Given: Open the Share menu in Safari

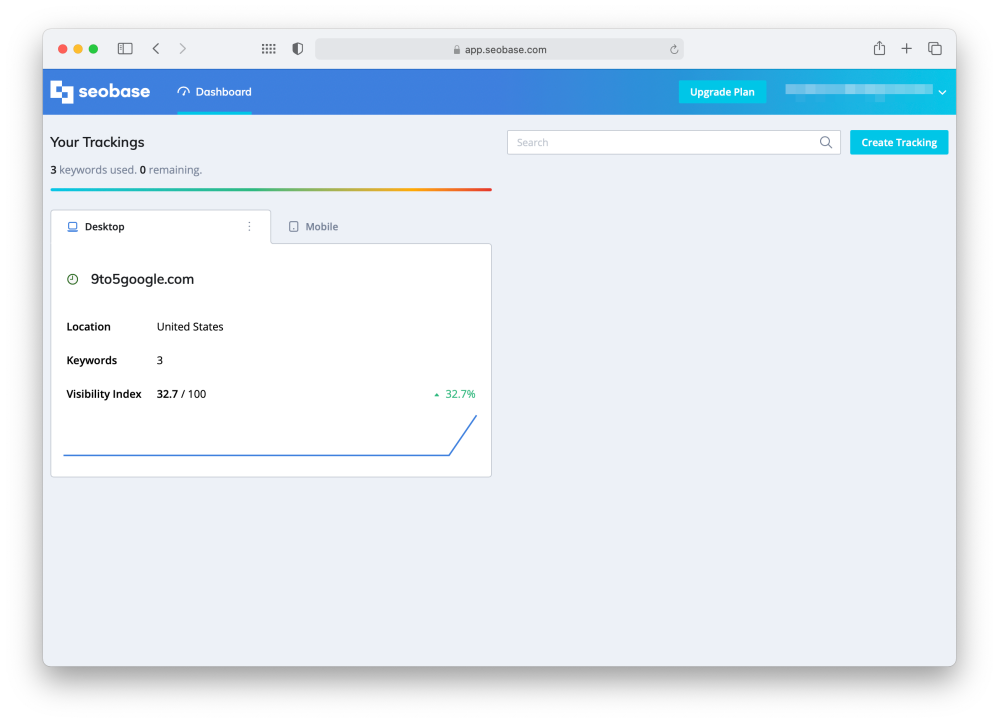Looking at the screenshot, I should click(879, 49).
